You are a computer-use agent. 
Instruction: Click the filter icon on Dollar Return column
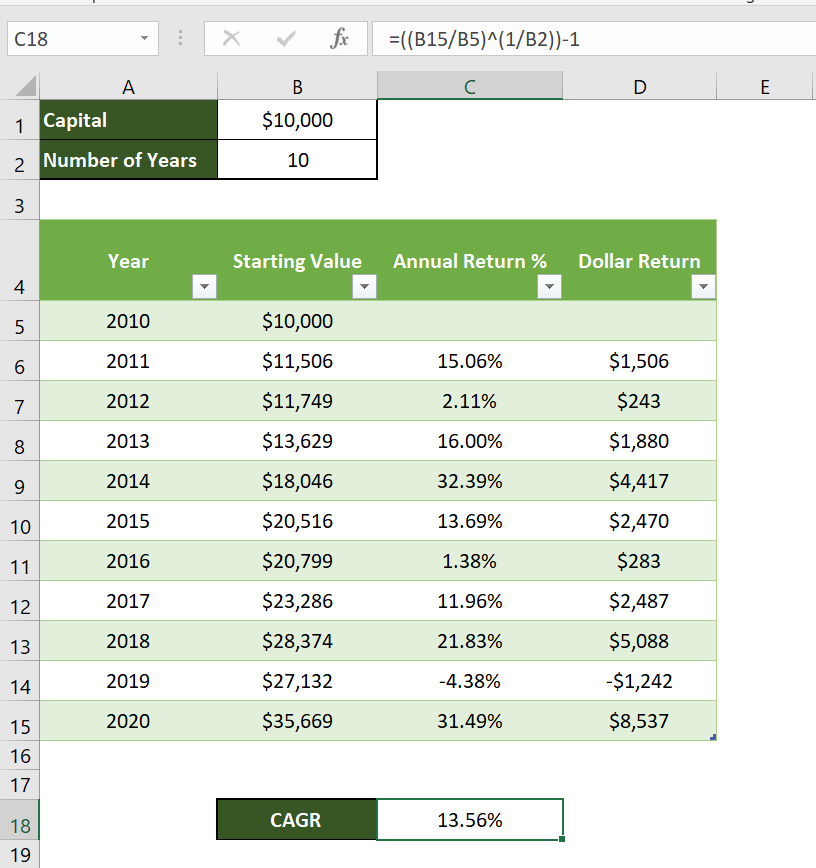click(703, 287)
